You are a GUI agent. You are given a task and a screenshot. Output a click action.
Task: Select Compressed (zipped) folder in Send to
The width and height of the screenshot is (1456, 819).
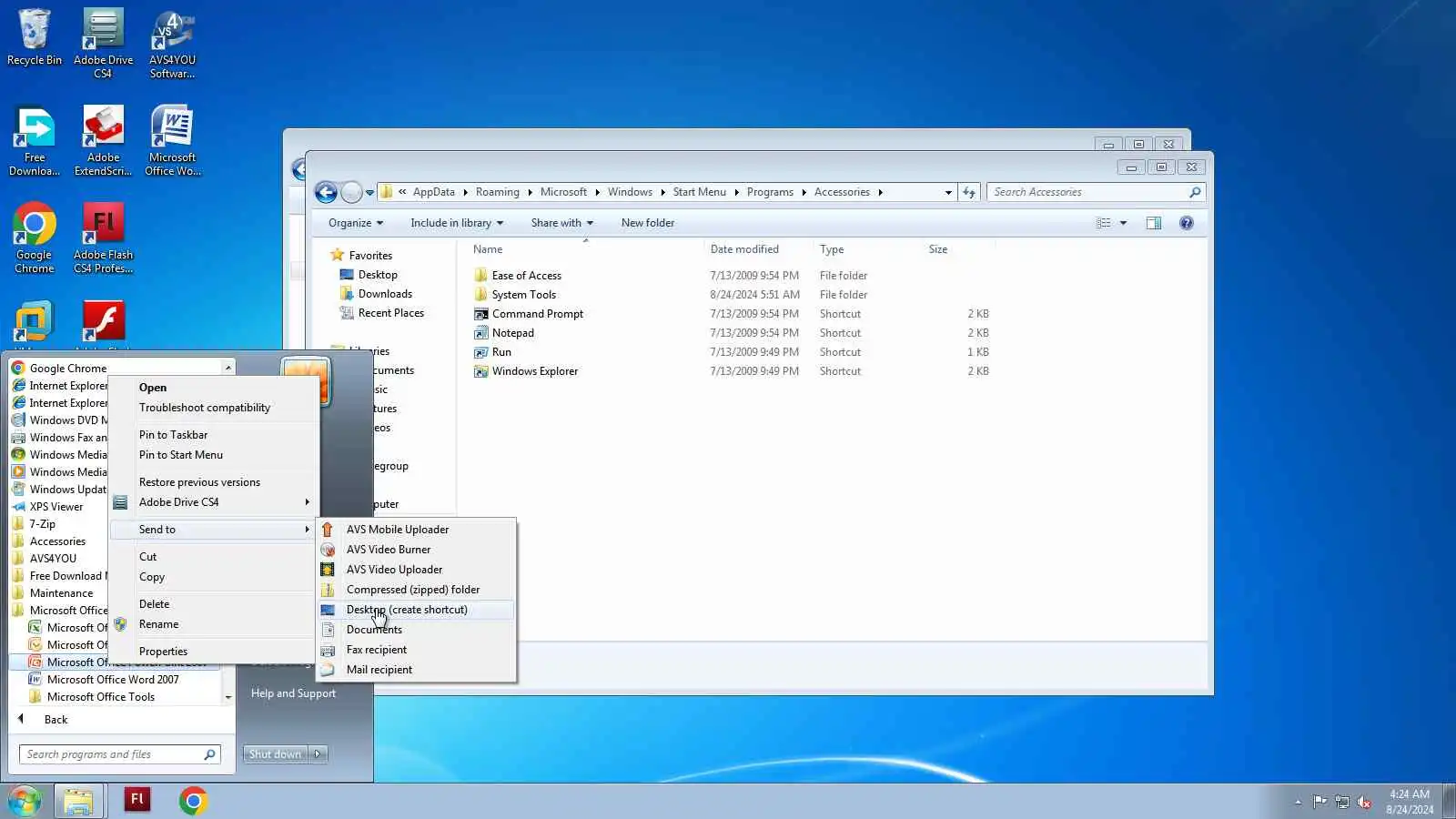click(417, 590)
